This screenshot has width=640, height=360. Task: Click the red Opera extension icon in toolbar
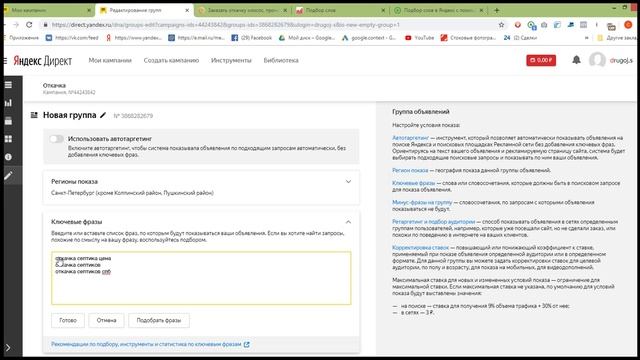tap(518, 25)
